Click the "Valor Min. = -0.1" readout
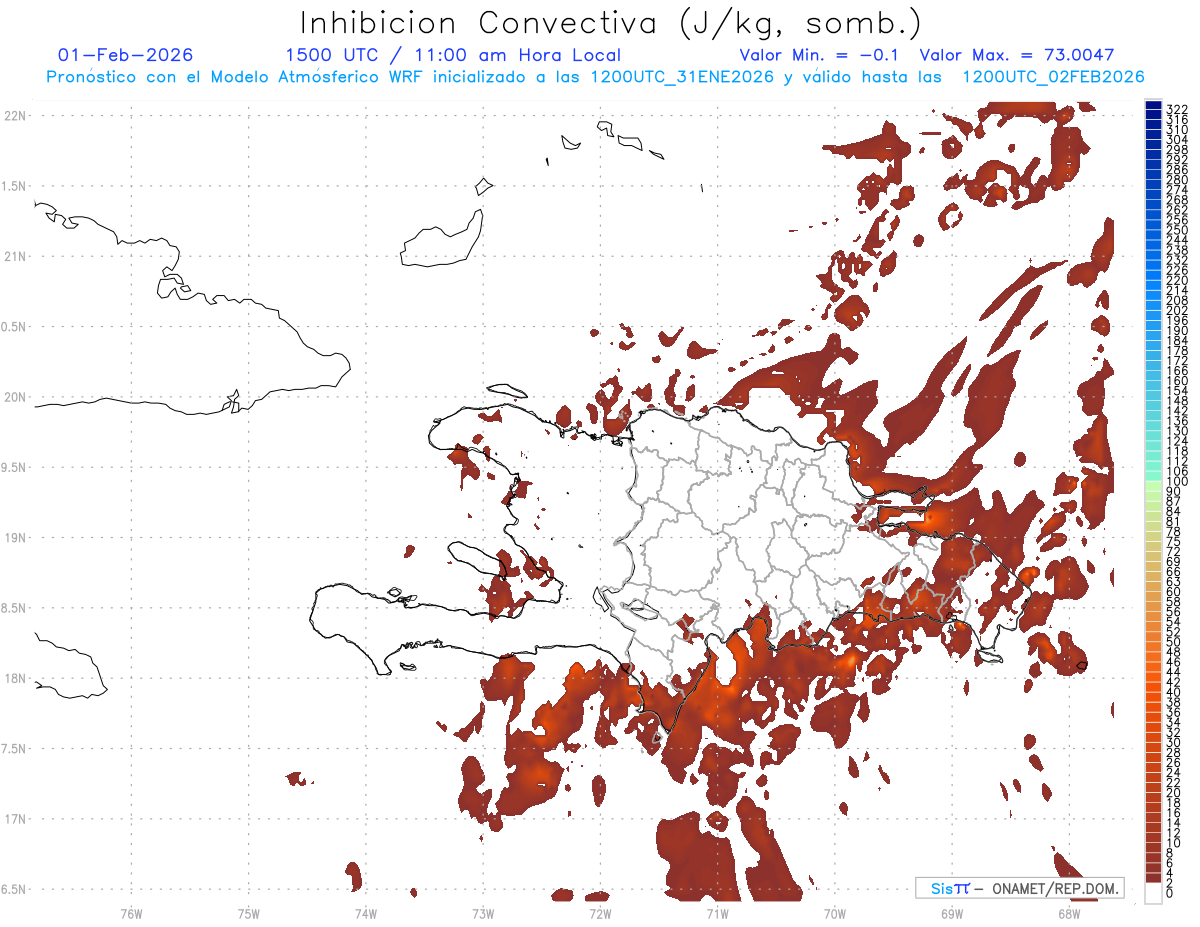1200x927 pixels. coord(819,55)
